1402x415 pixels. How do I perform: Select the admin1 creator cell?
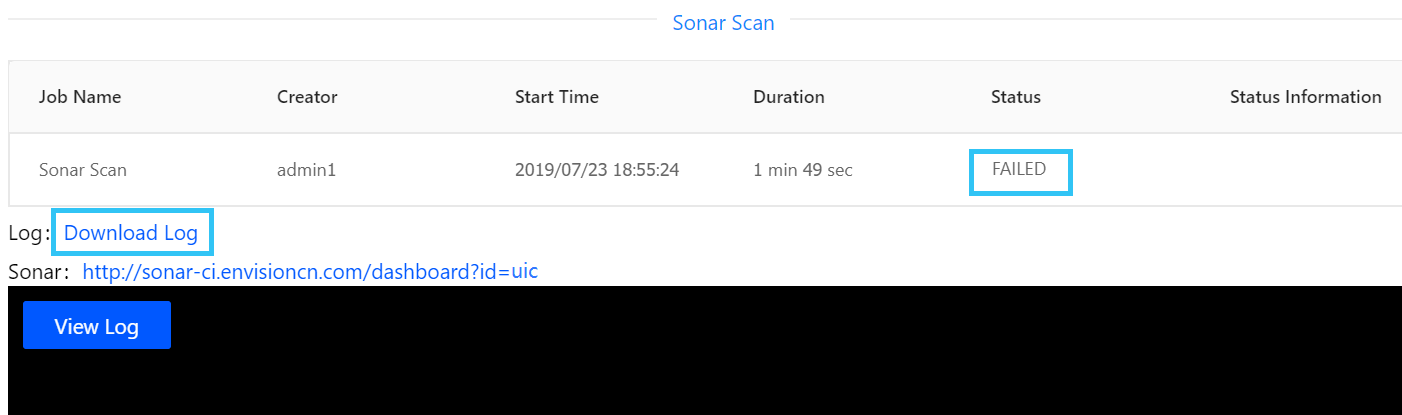[x=306, y=170]
